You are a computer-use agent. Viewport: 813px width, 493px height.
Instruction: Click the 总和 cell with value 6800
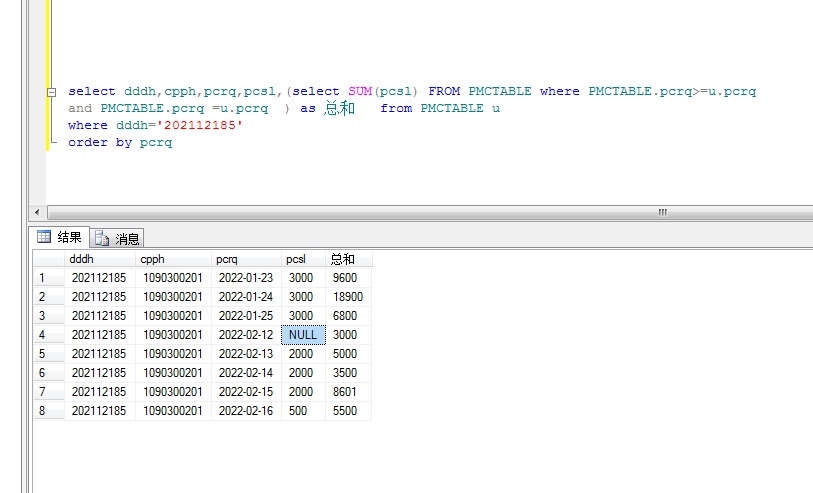[x=348, y=316]
